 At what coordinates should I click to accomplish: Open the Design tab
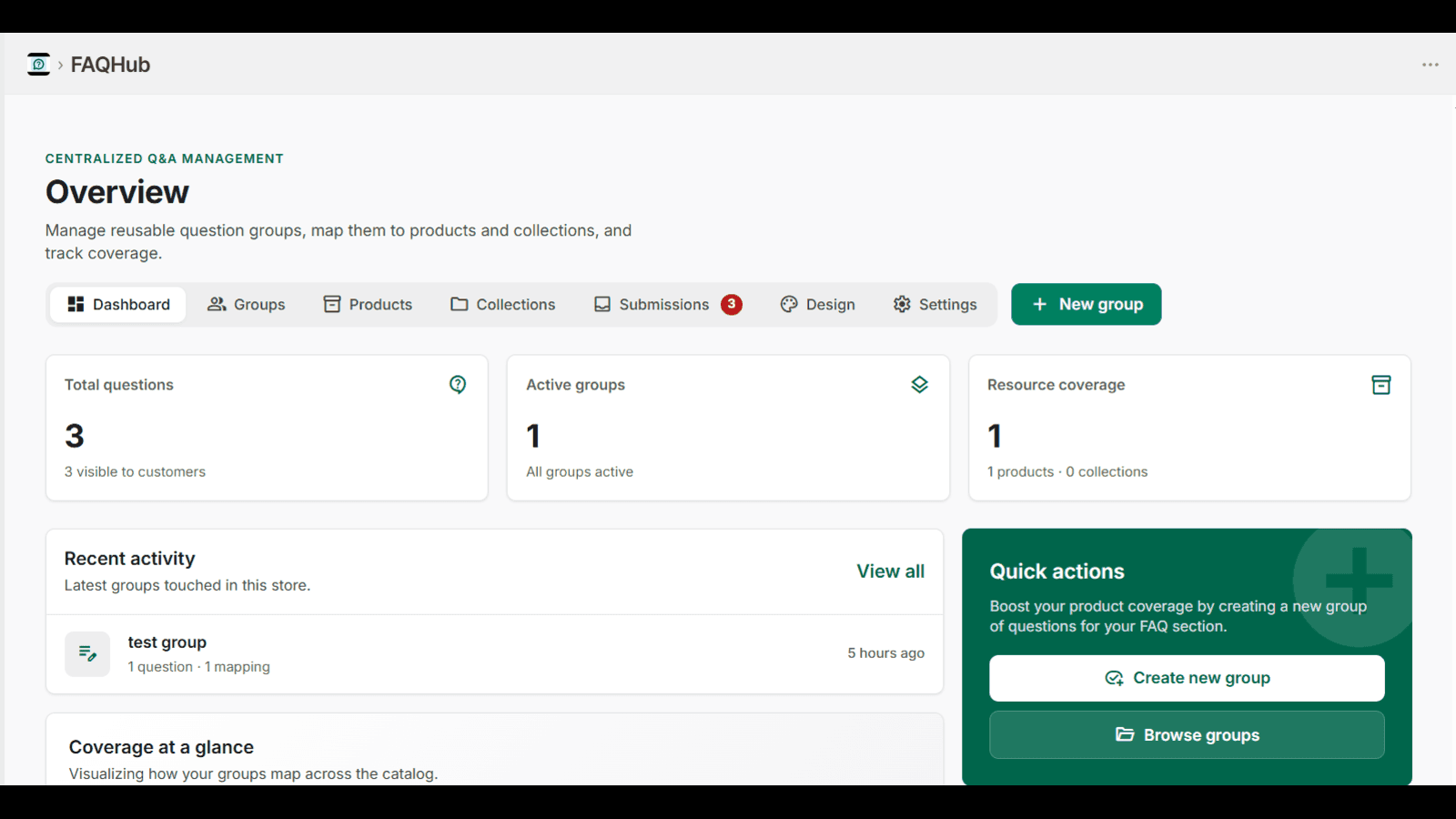[817, 304]
